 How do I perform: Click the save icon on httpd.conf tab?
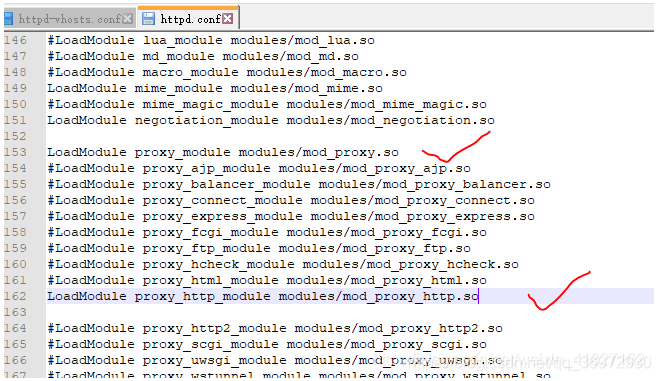click(x=148, y=19)
